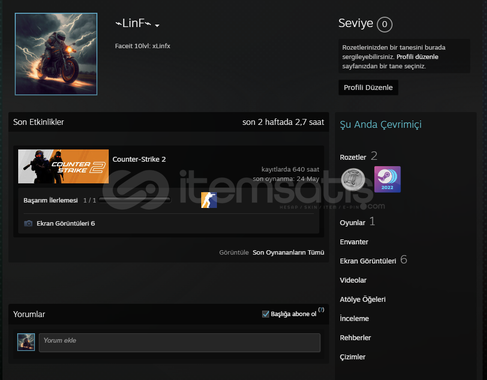Open the Son Oynananların Tümü link
The image size is (487, 380).
click(x=288, y=252)
